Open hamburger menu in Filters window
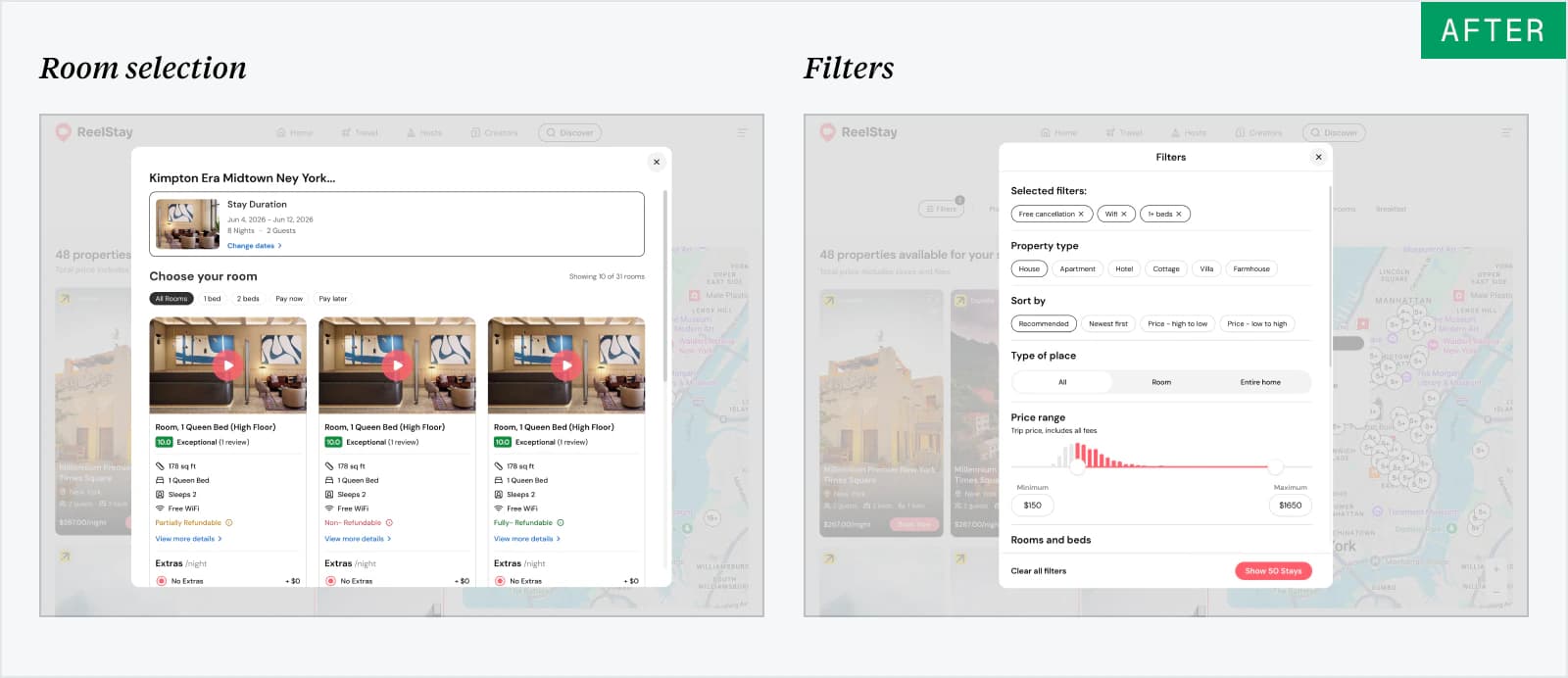The image size is (1568, 678). (1506, 132)
